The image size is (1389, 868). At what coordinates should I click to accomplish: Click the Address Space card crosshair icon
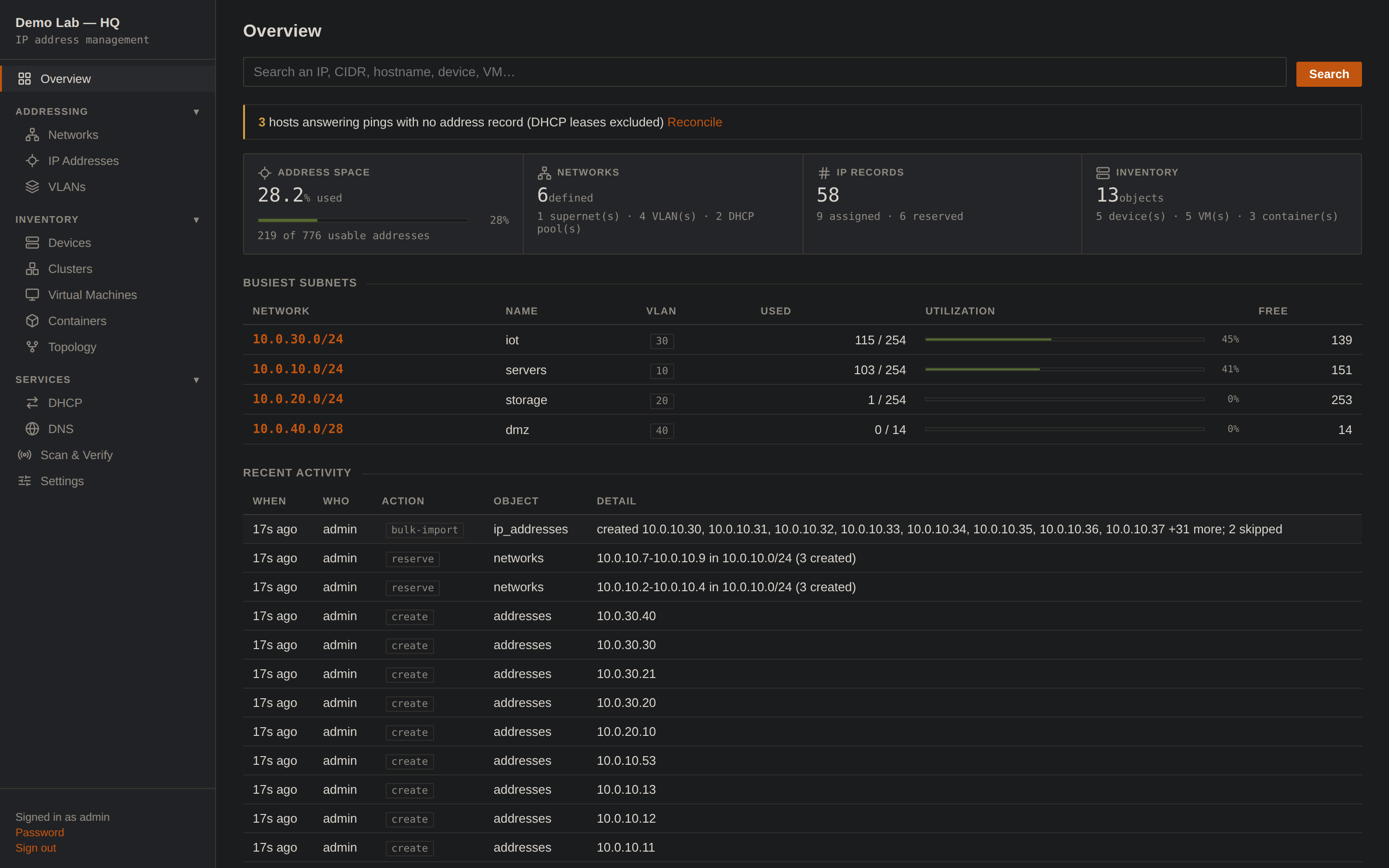pyautogui.click(x=265, y=173)
